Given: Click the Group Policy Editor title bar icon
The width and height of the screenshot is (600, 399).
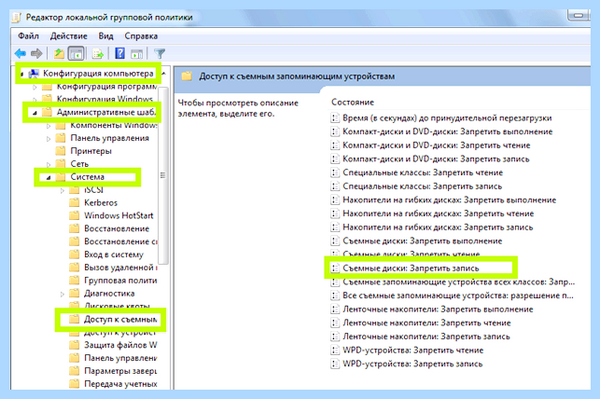Looking at the screenshot, I should 16,18.
